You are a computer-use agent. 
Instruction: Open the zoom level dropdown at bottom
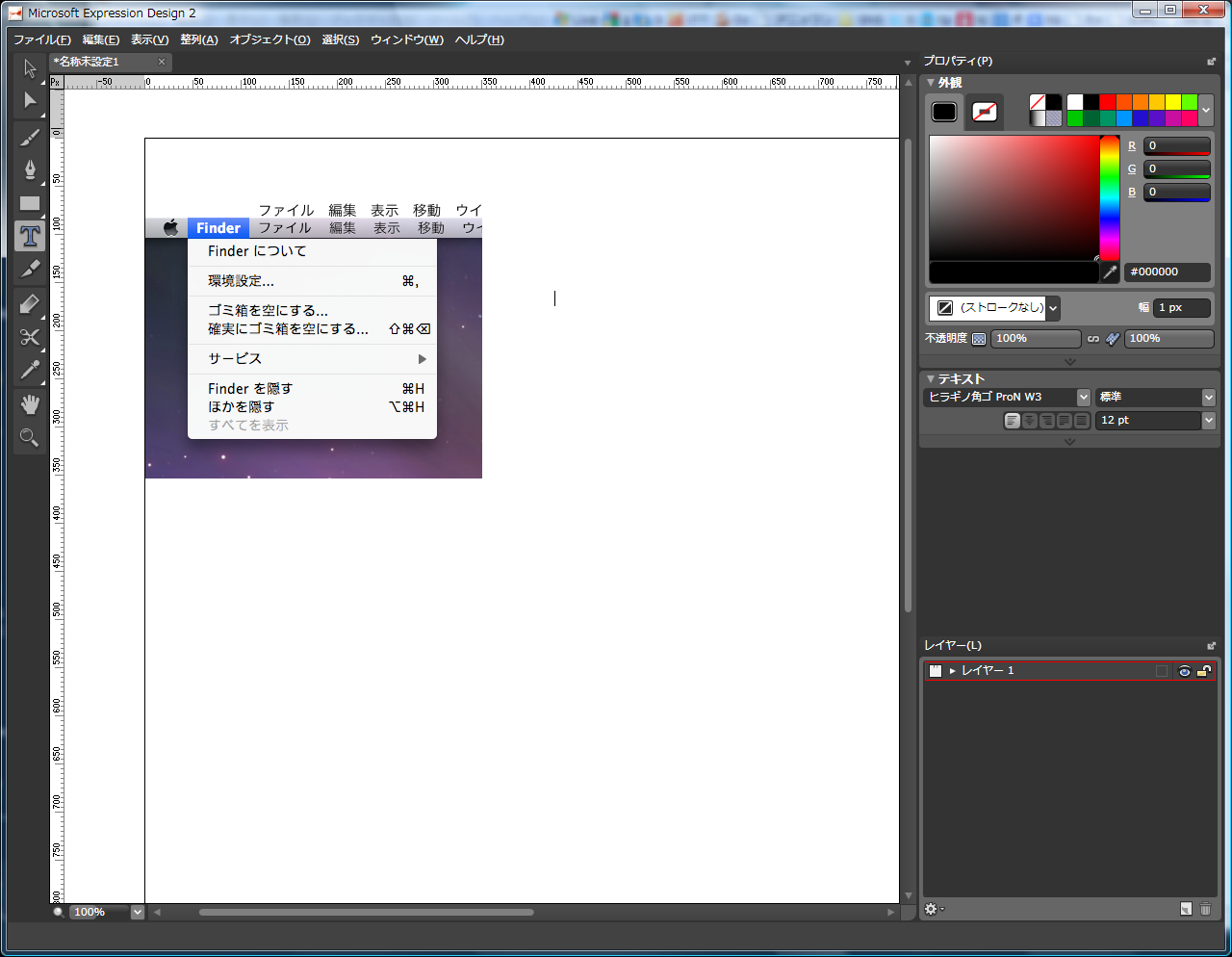click(x=137, y=912)
